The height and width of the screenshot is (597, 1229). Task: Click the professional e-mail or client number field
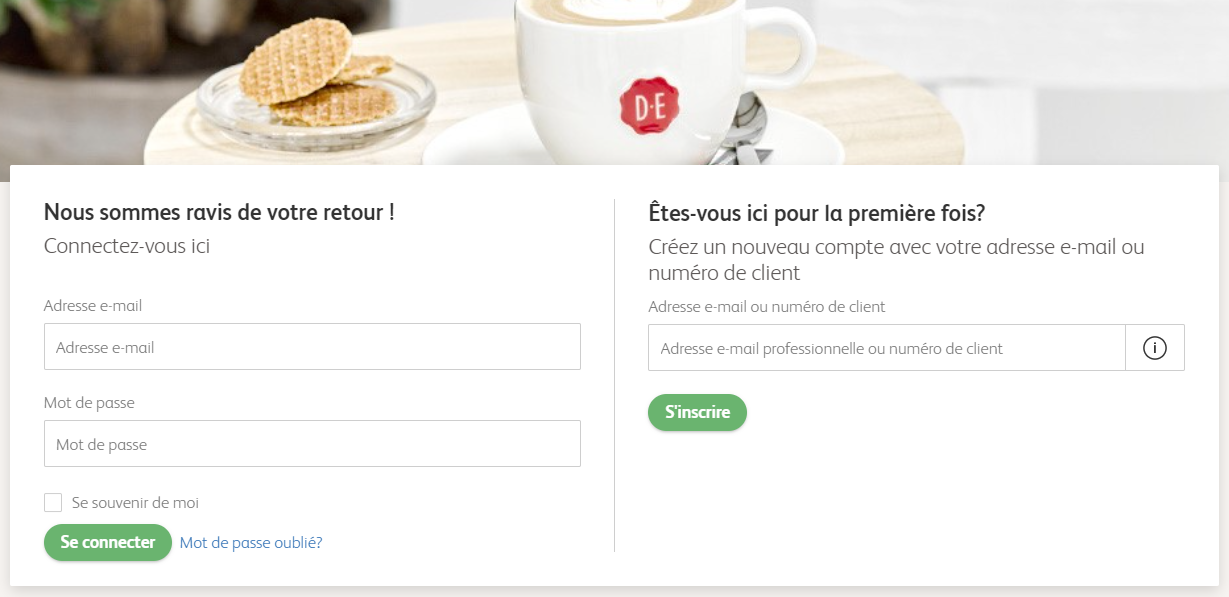coord(887,348)
